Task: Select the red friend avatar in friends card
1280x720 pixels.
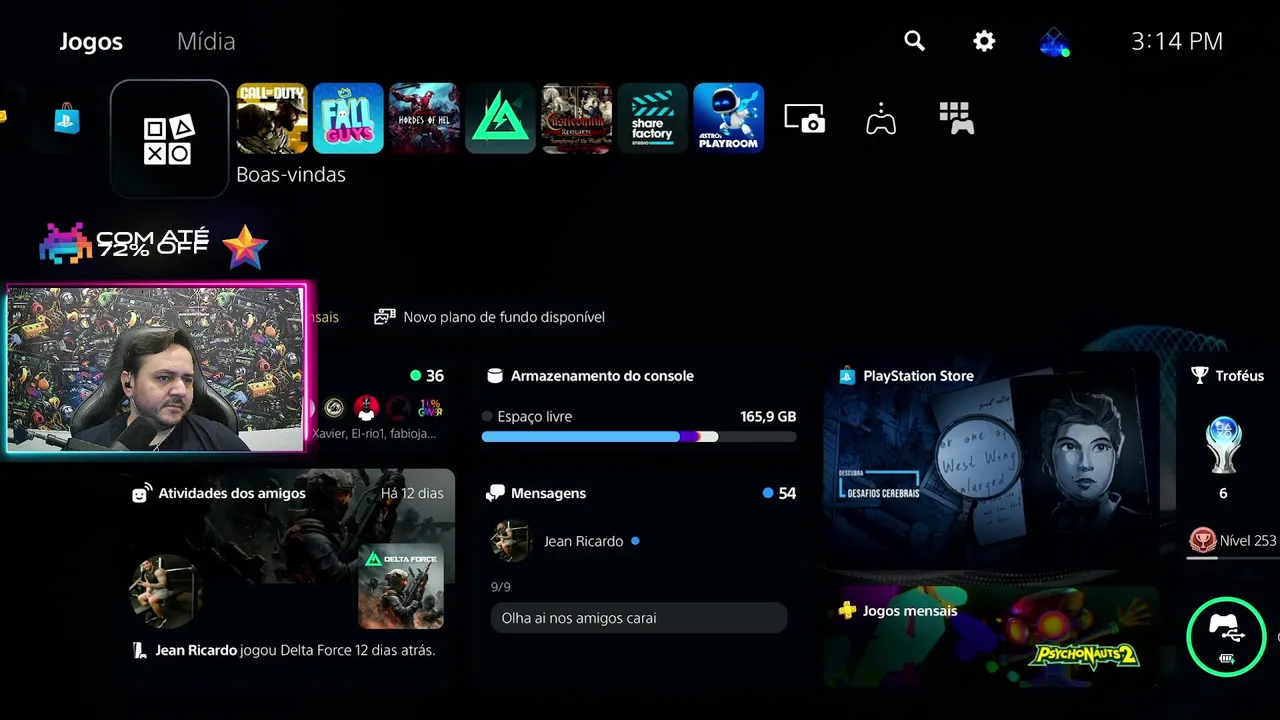Action: pyautogui.click(x=366, y=408)
